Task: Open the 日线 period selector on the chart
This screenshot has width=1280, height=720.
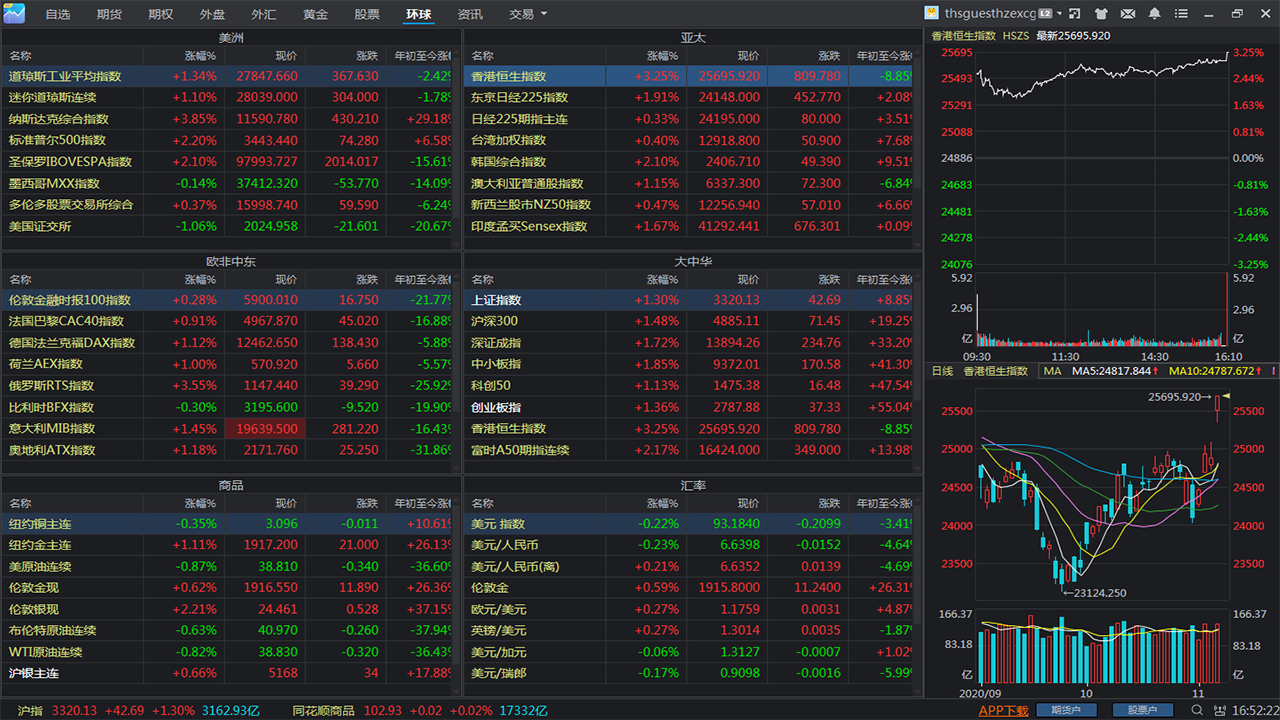Action: 941,371
